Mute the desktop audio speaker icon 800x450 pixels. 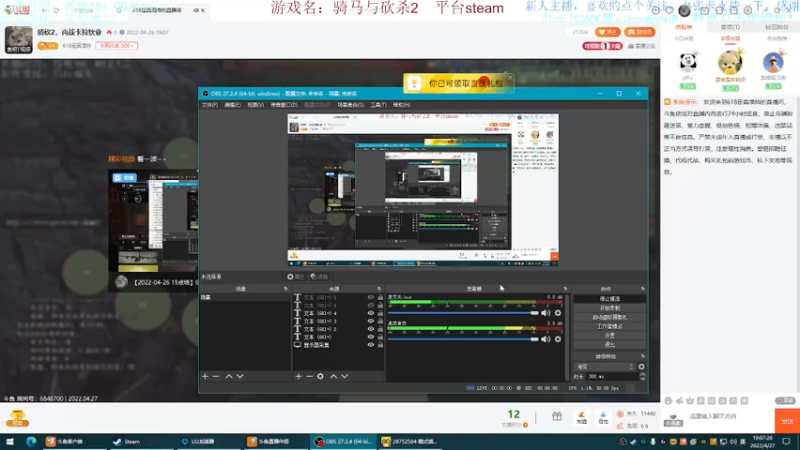tap(545, 339)
